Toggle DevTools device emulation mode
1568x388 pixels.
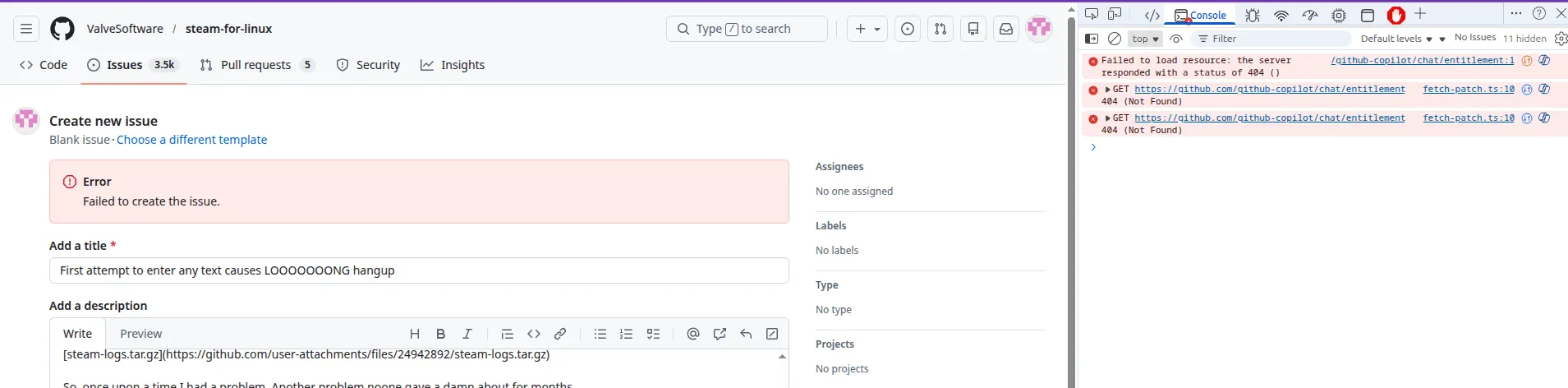[x=1115, y=14]
